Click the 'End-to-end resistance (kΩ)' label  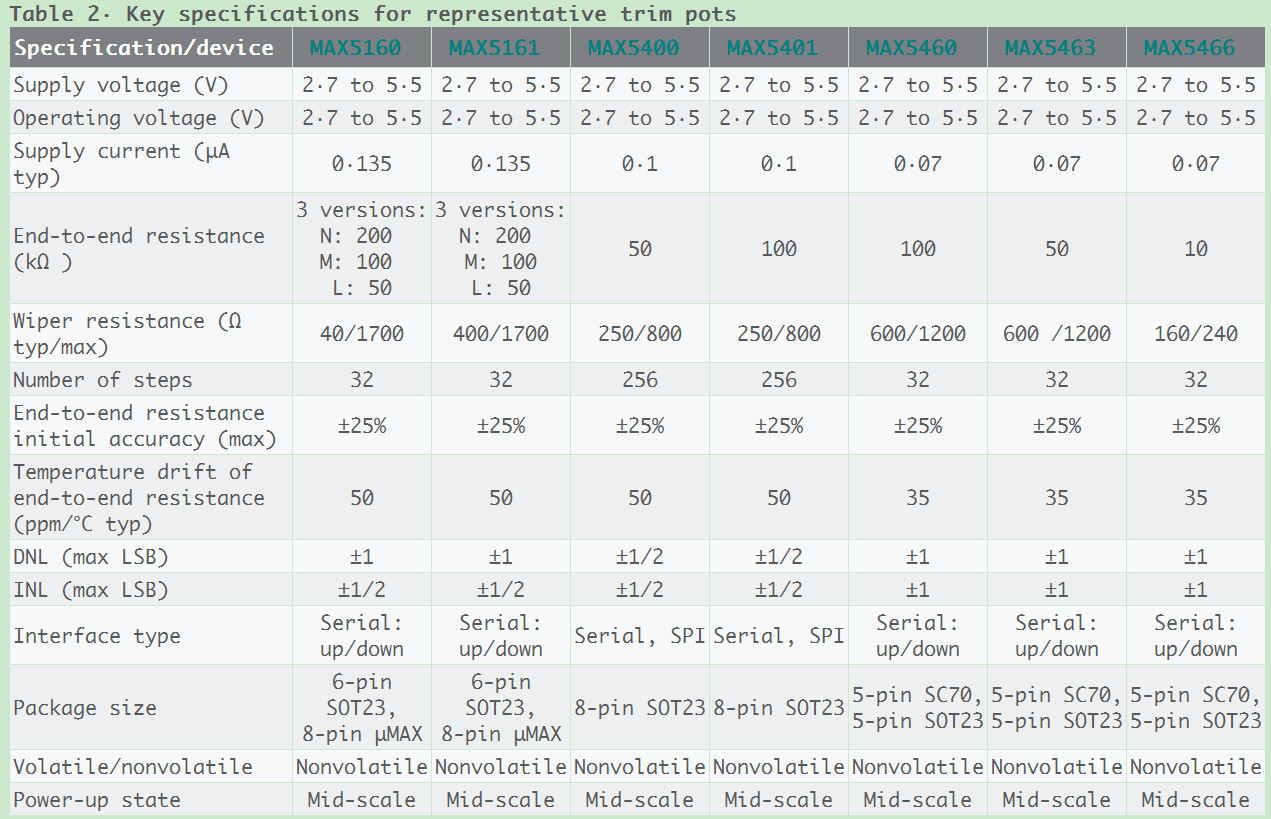[139, 249]
